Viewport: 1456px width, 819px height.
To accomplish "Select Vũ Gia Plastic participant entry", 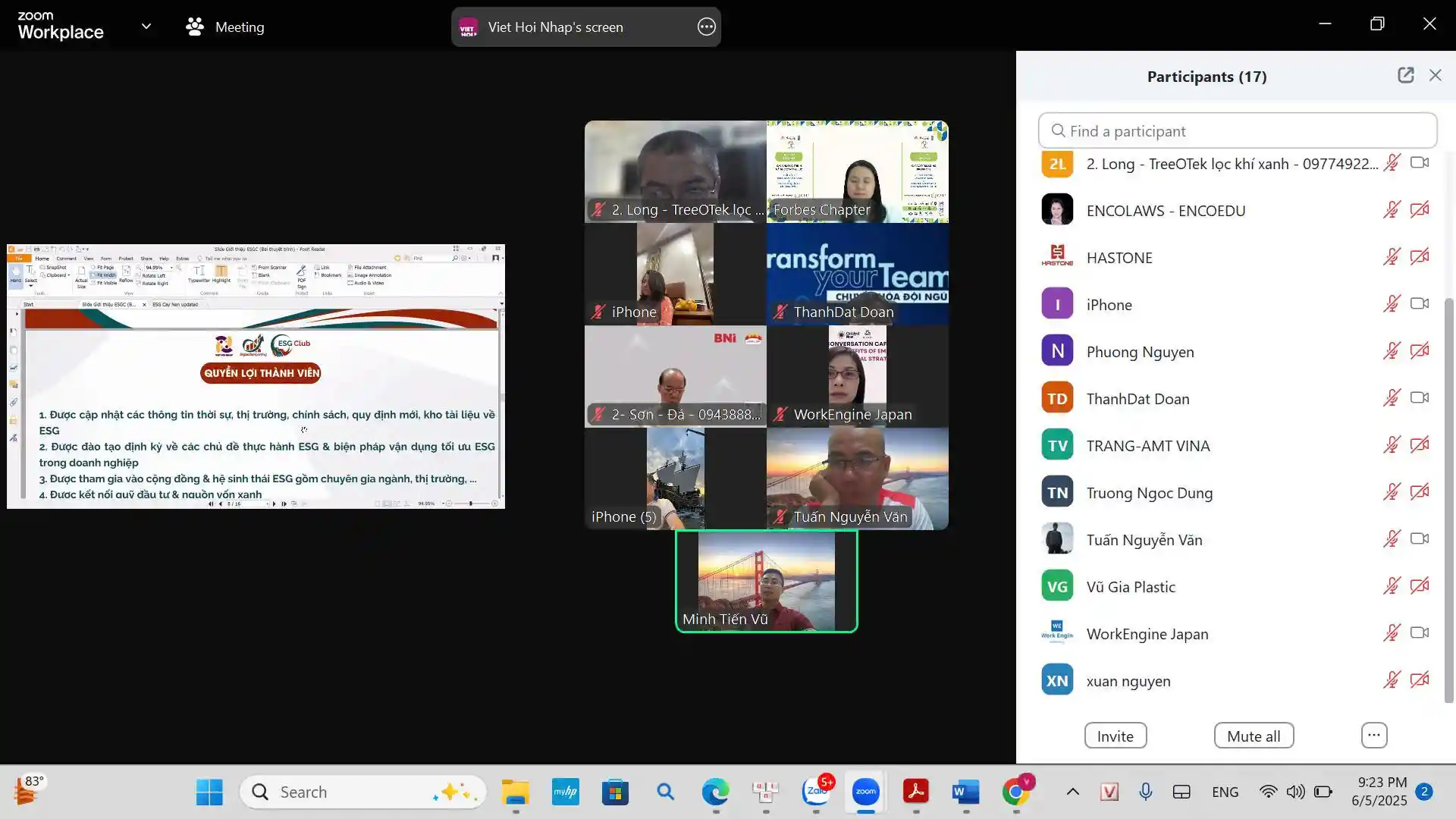I will (1130, 587).
